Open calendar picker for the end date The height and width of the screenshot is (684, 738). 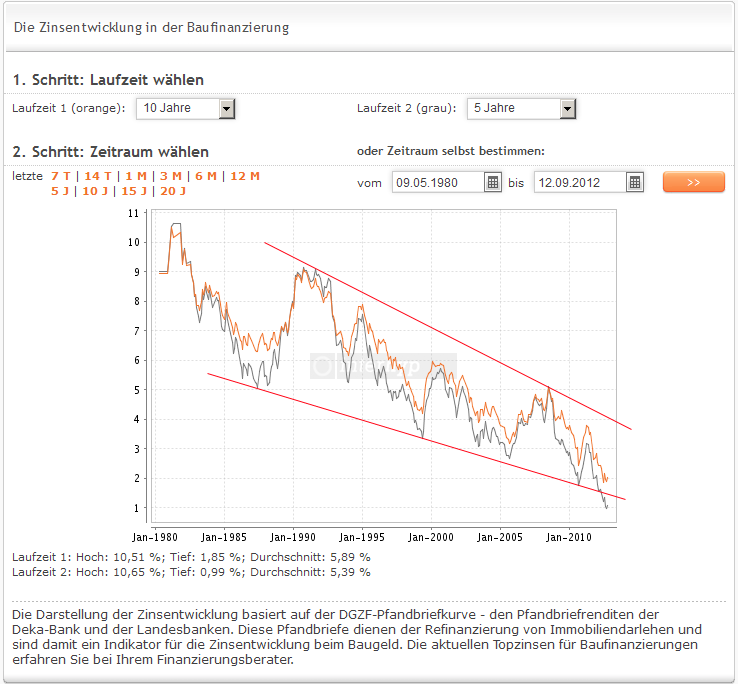click(635, 182)
